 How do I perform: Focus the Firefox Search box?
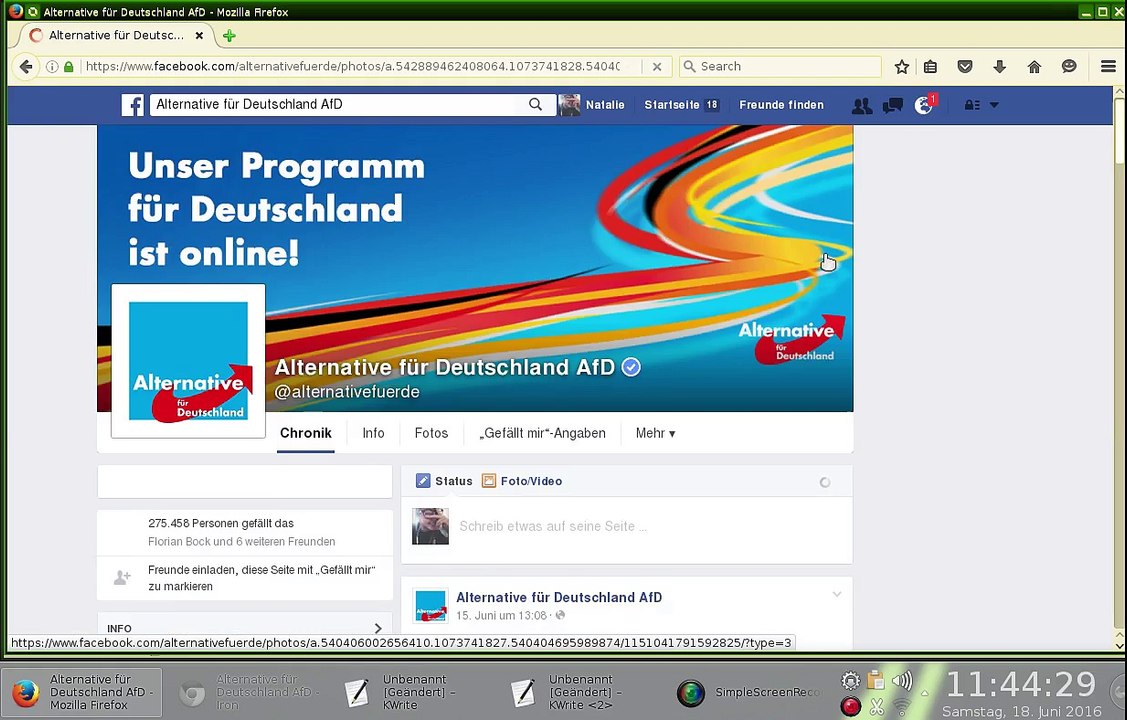tap(780, 66)
